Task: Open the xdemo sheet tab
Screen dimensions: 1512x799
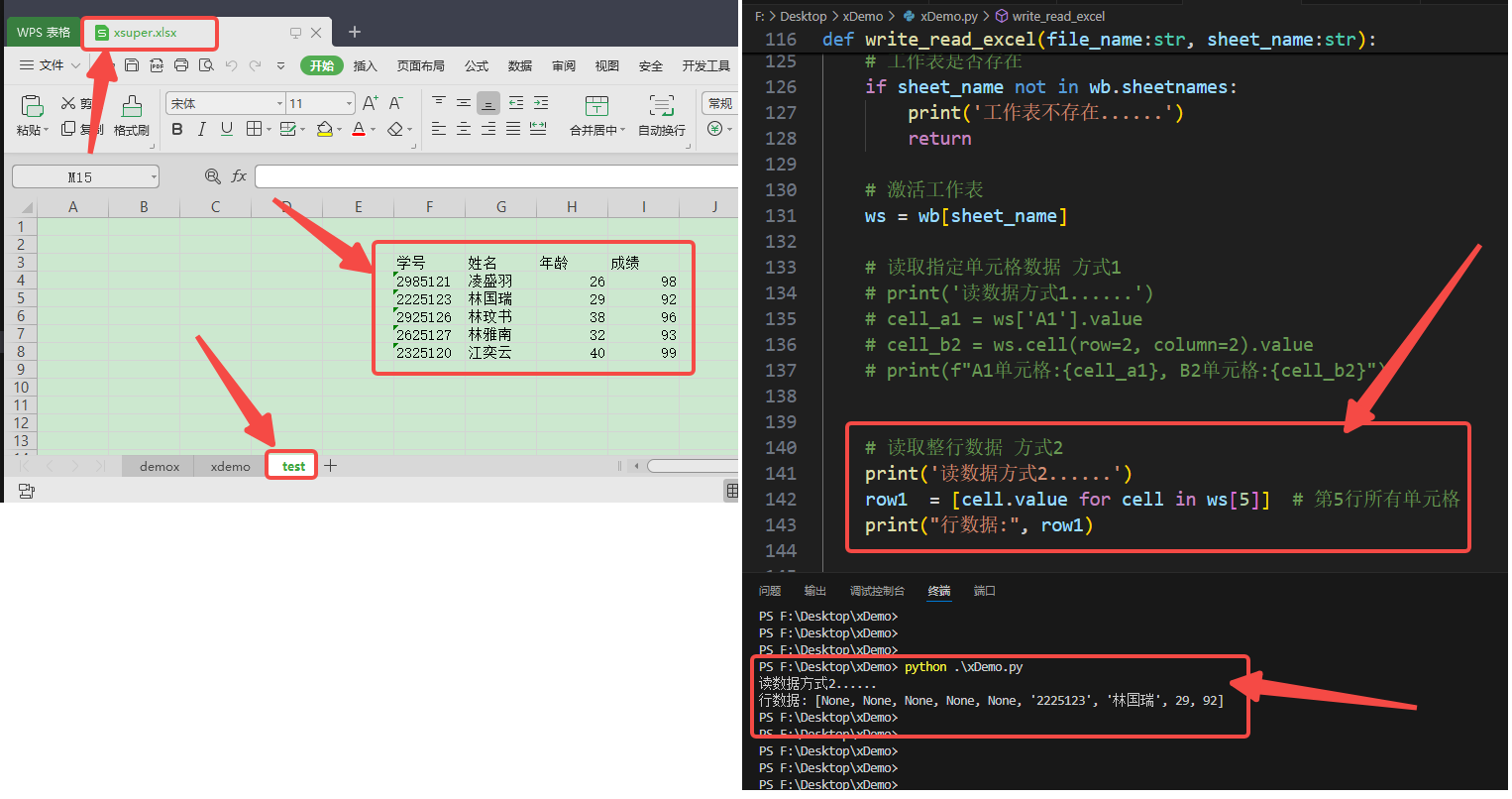Action: tap(230, 466)
